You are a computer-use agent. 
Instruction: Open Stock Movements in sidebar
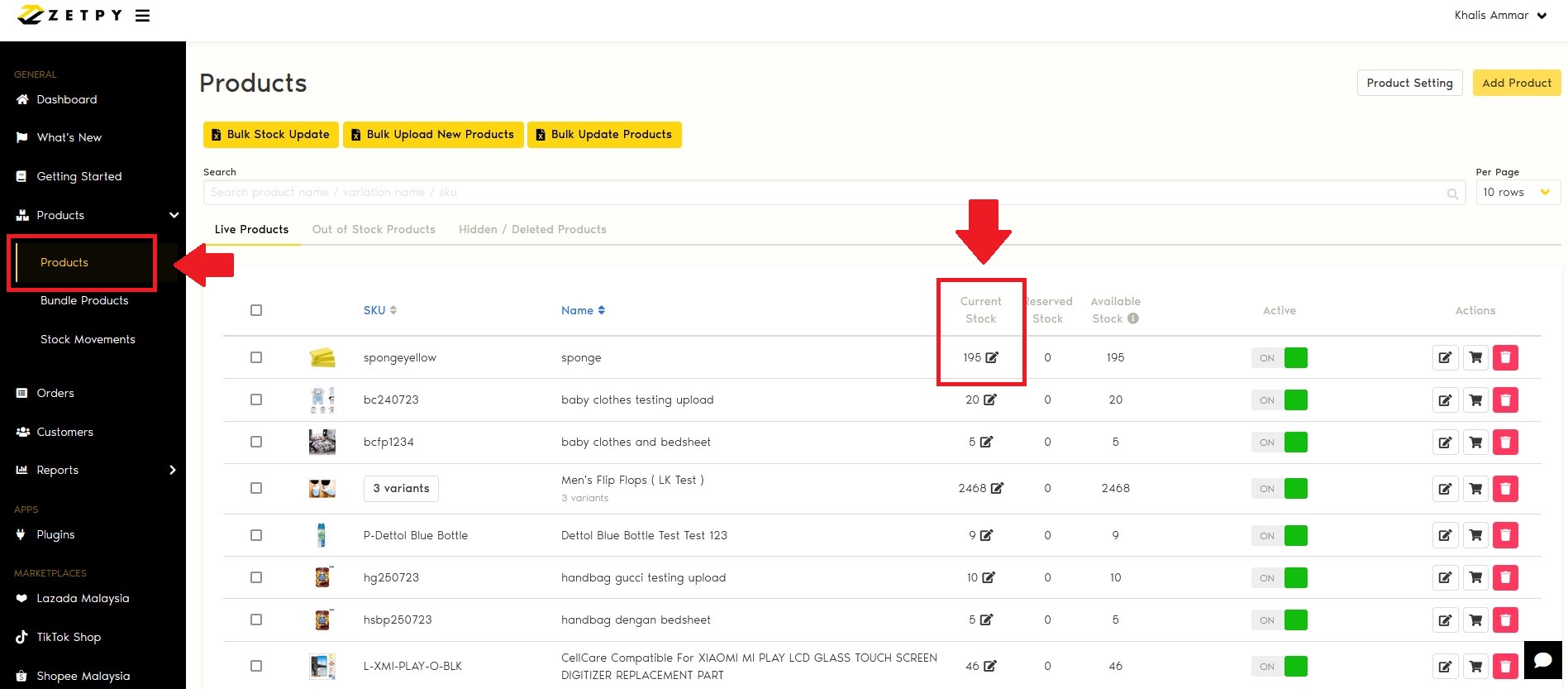point(88,339)
